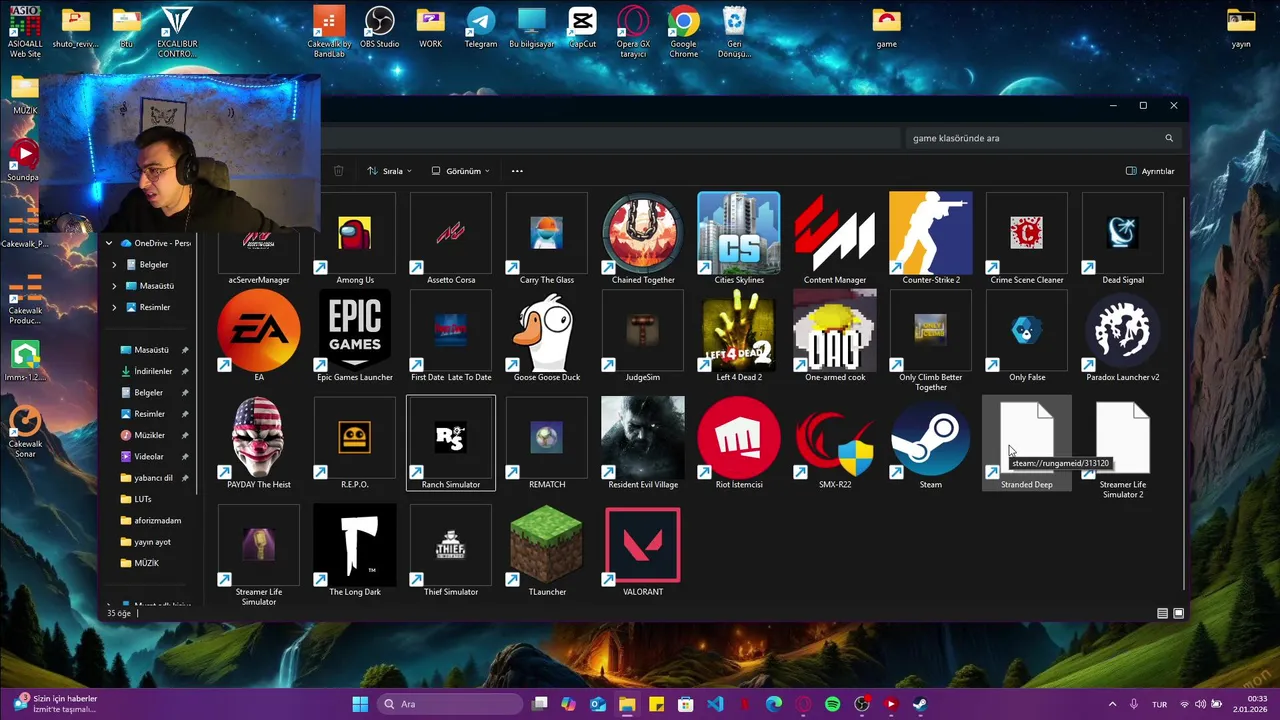Open the Google Chrome desktop icon
The width and height of the screenshot is (1280, 720).
[684, 32]
